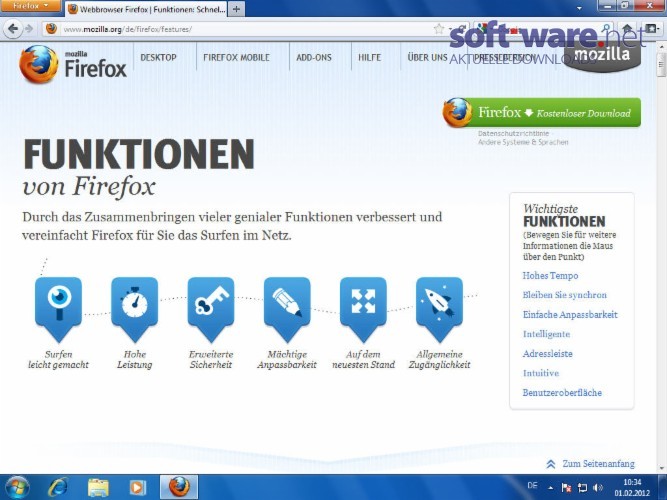Click the Surfen leicht gemacht magnifier icon
This screenshot has width=667, height=500.
[58, 309]
